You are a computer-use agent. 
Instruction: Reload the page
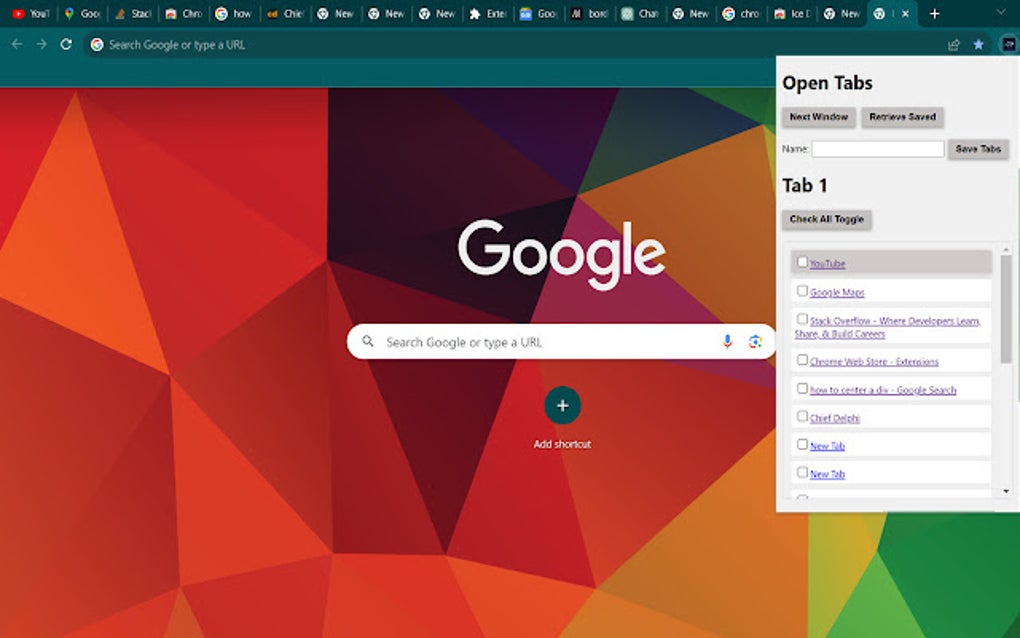pos(64,44)
